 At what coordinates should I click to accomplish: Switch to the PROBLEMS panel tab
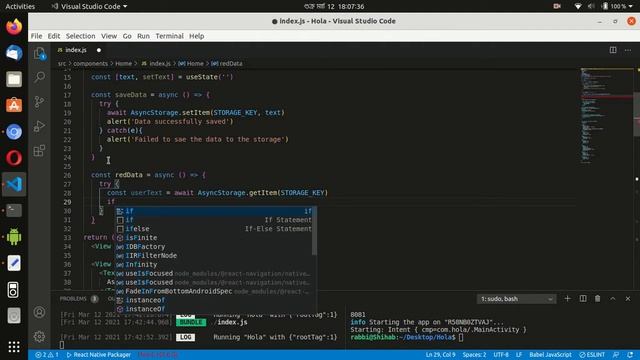pos(73,299)
